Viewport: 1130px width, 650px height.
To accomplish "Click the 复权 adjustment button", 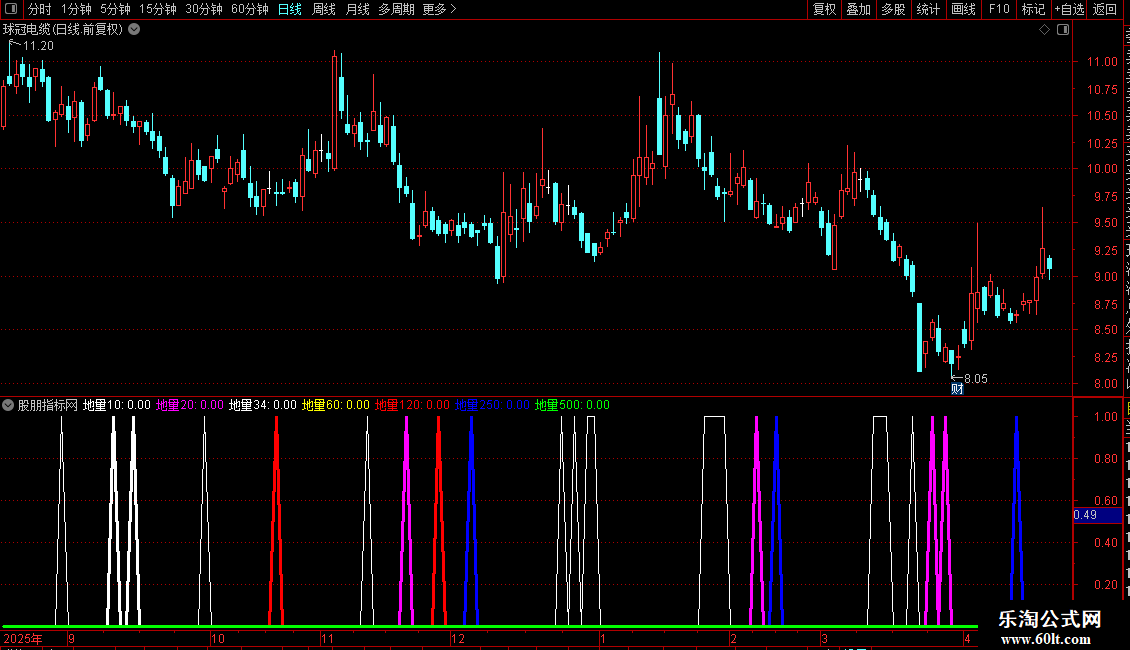I will 824,9.
